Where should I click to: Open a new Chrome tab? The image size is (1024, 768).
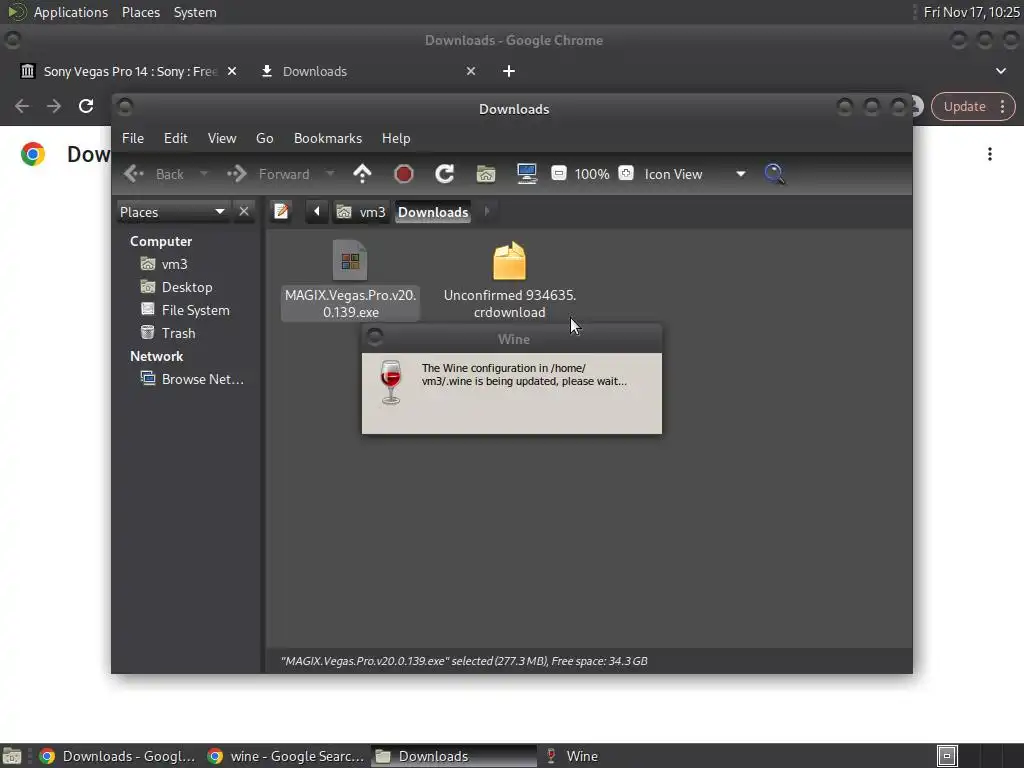pyautogui.click(x=509, y=71)
